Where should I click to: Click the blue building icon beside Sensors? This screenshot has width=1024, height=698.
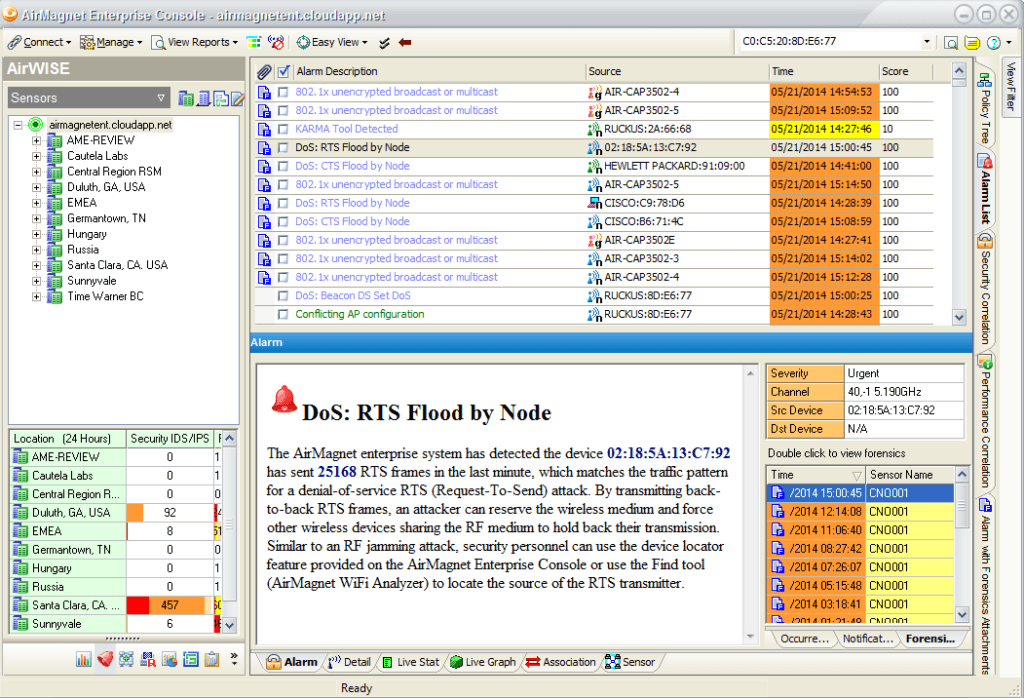point(204,99)
